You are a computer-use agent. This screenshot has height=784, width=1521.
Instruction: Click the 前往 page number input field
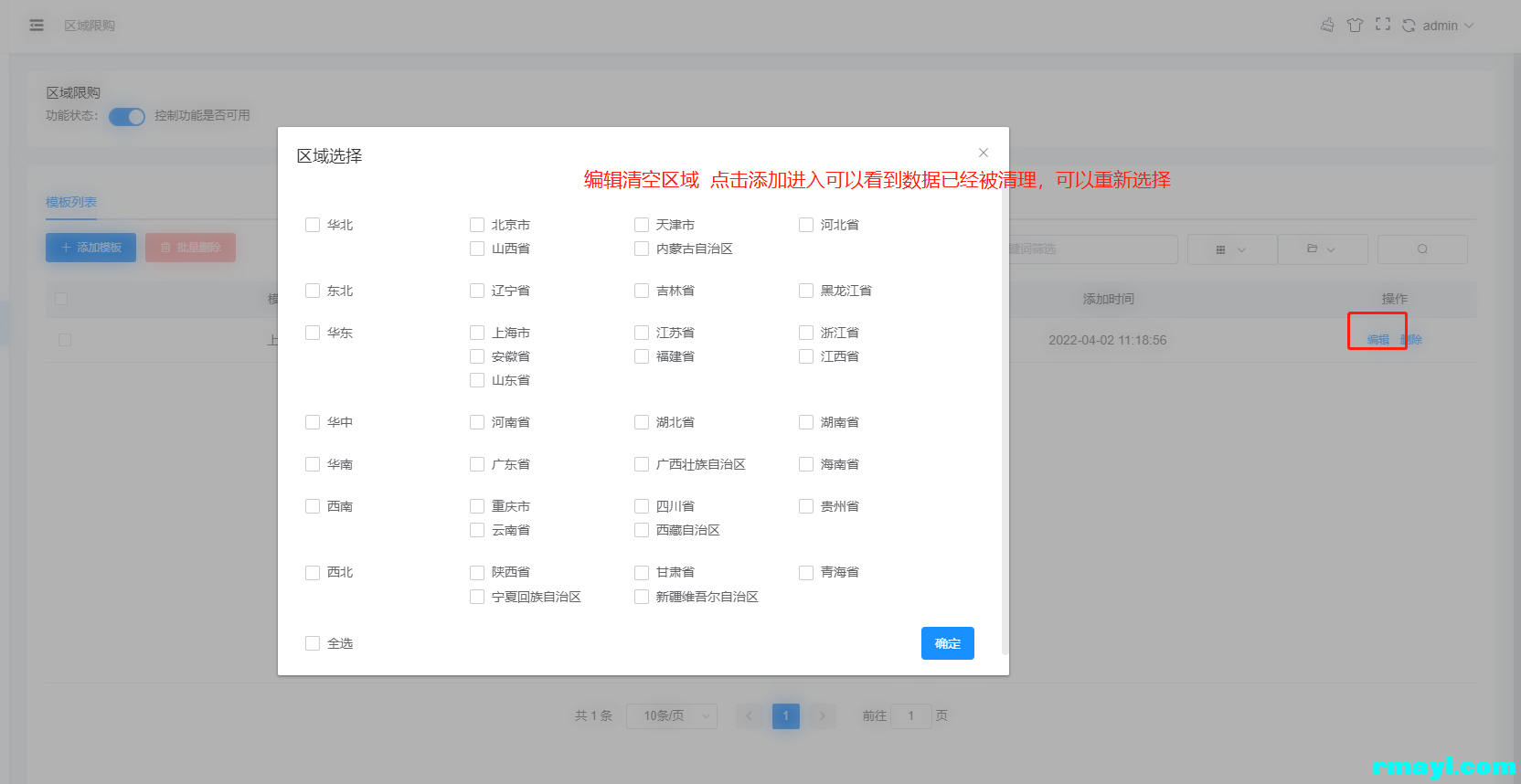coord(911,716)
